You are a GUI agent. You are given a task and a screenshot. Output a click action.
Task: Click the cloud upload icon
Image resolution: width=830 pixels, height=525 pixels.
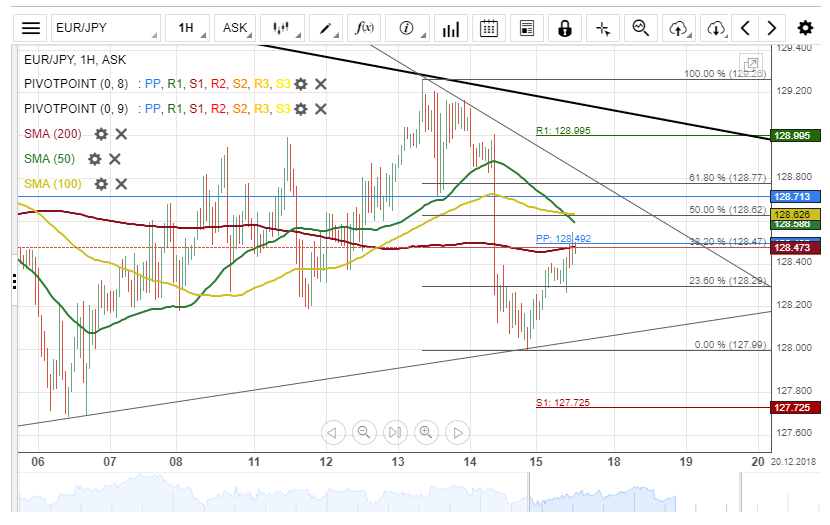(679, 28)
